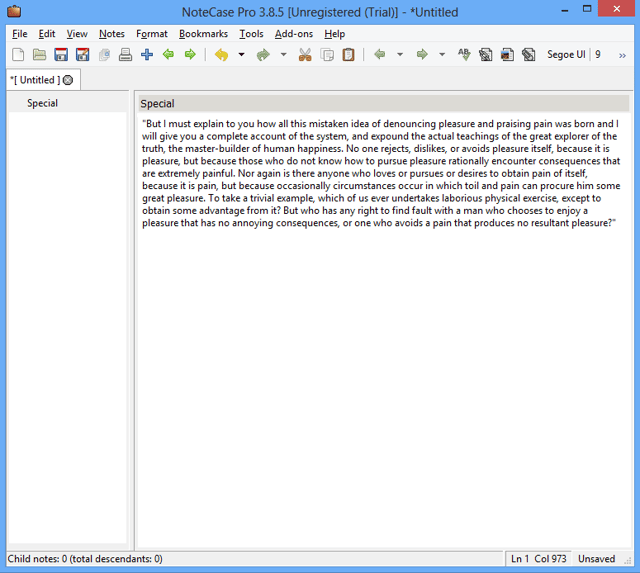Minimize the NoteCase Pro window
Viewport: 640px width, 573px height.
click(x=565, y=10)
